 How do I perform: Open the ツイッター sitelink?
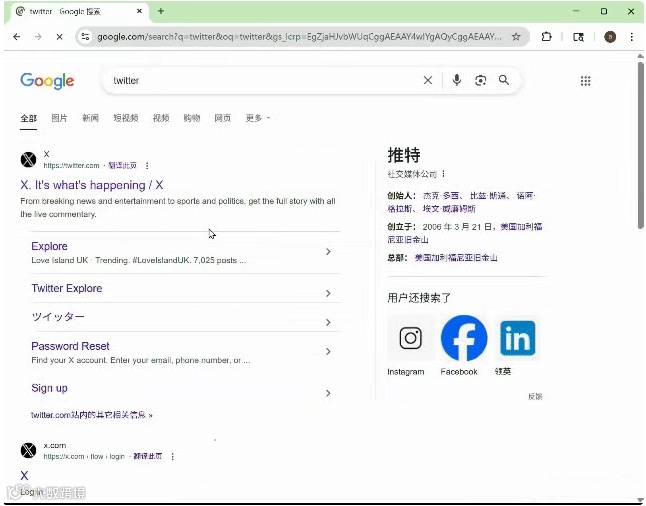pyautogui.click(x=58, y=317)
